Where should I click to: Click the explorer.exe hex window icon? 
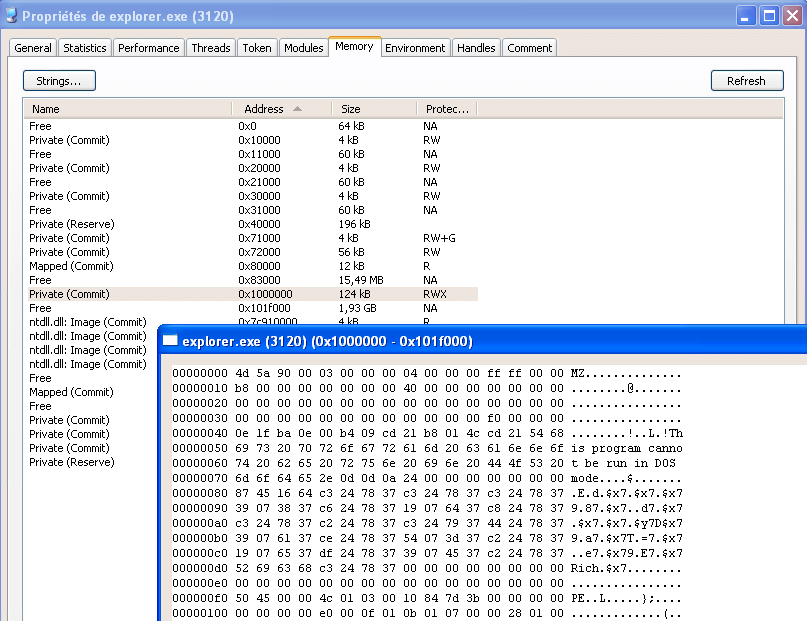coord(171,341)
